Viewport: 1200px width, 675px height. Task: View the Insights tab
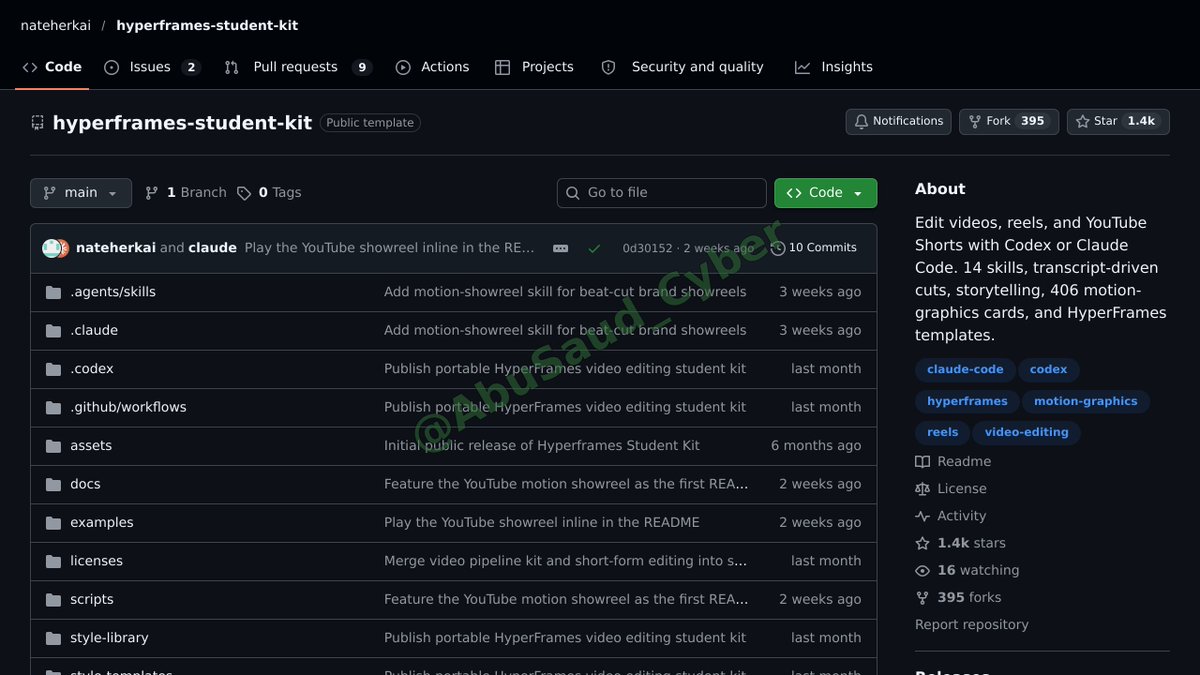point(834,67)
